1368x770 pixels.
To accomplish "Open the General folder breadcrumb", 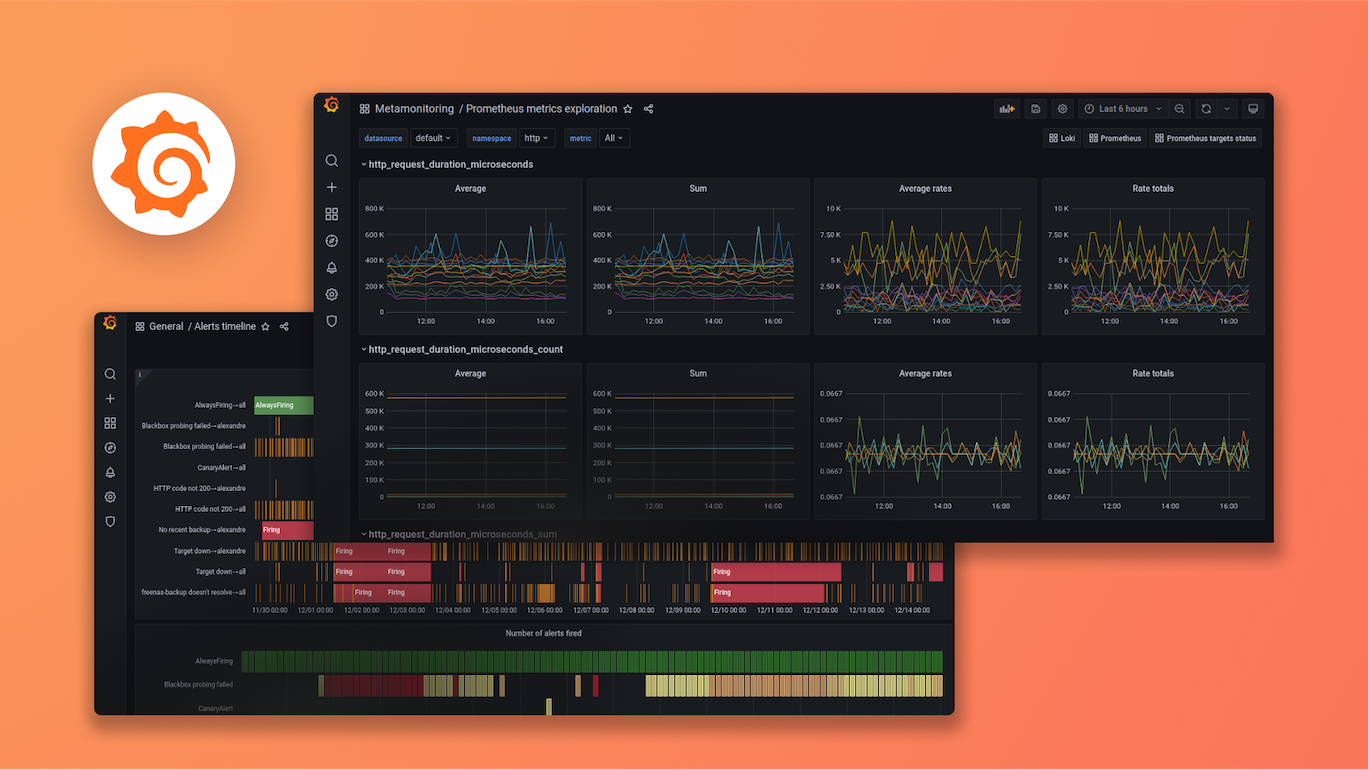I will pos(165,326).
